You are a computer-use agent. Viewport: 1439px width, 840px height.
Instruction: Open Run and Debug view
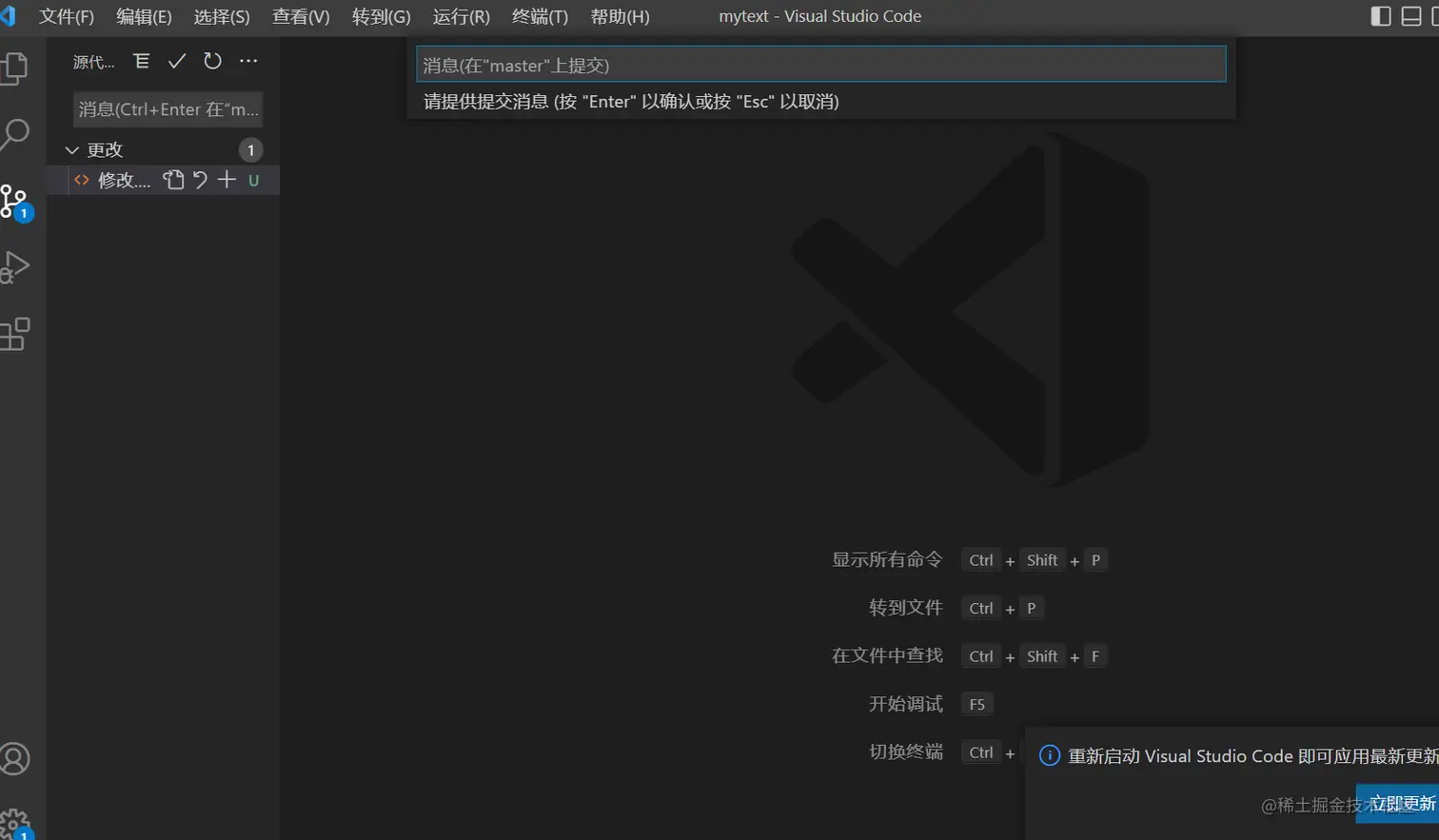point(14,267)
